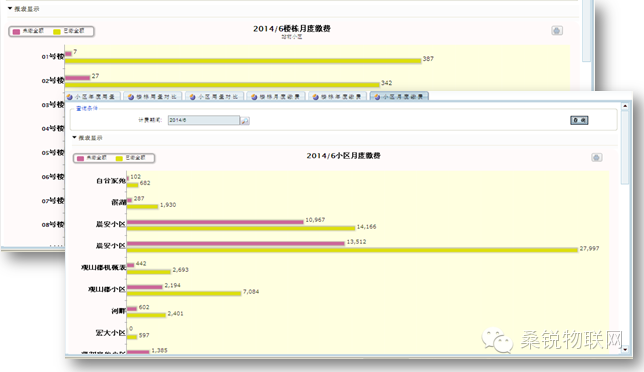Toggle 已缴金额 yellow series in 小区月度缴费 legend
This screenshot has width=644, height=372.
pos(131,158)
